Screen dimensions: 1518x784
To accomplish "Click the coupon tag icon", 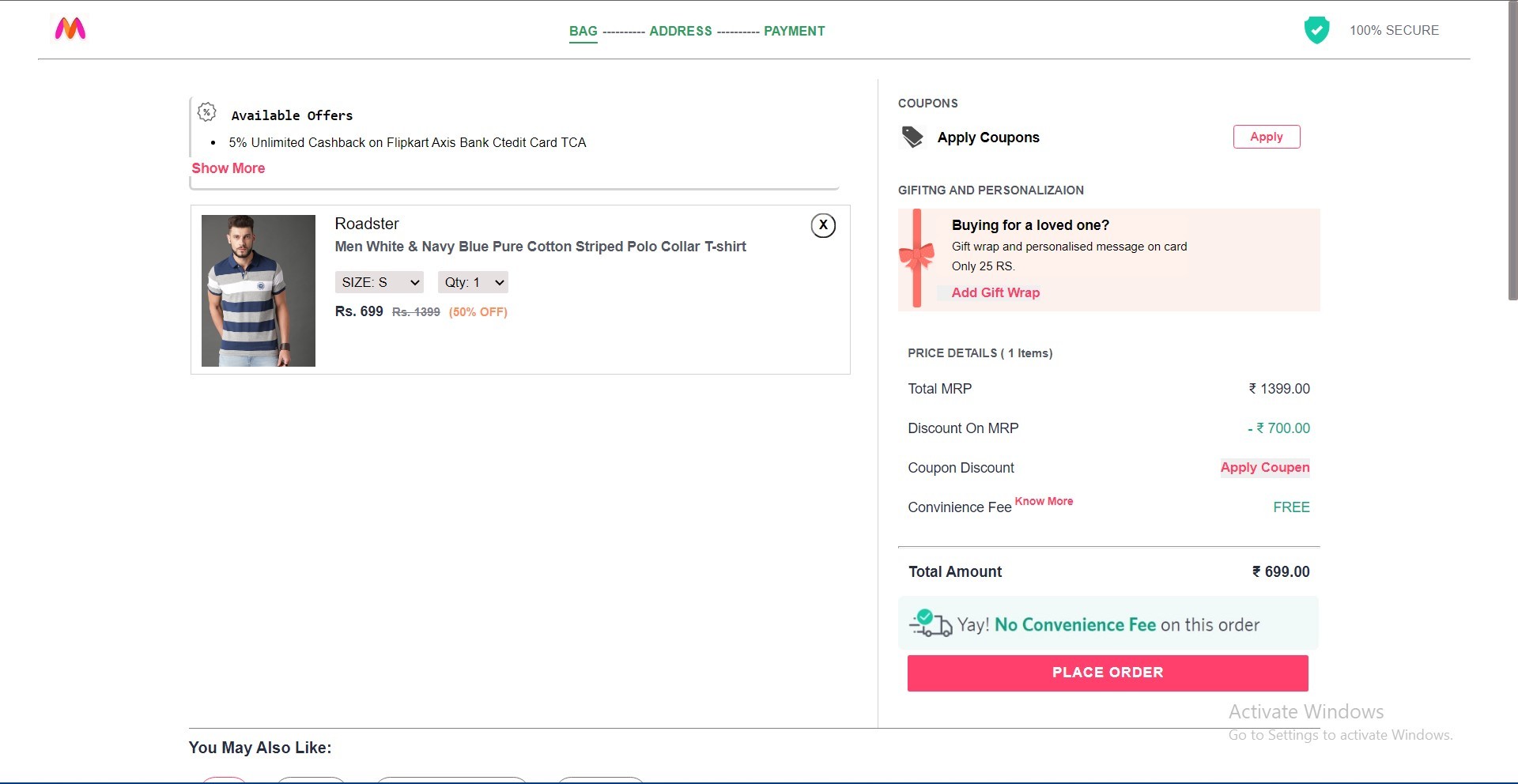I will [x=912, y=137].
